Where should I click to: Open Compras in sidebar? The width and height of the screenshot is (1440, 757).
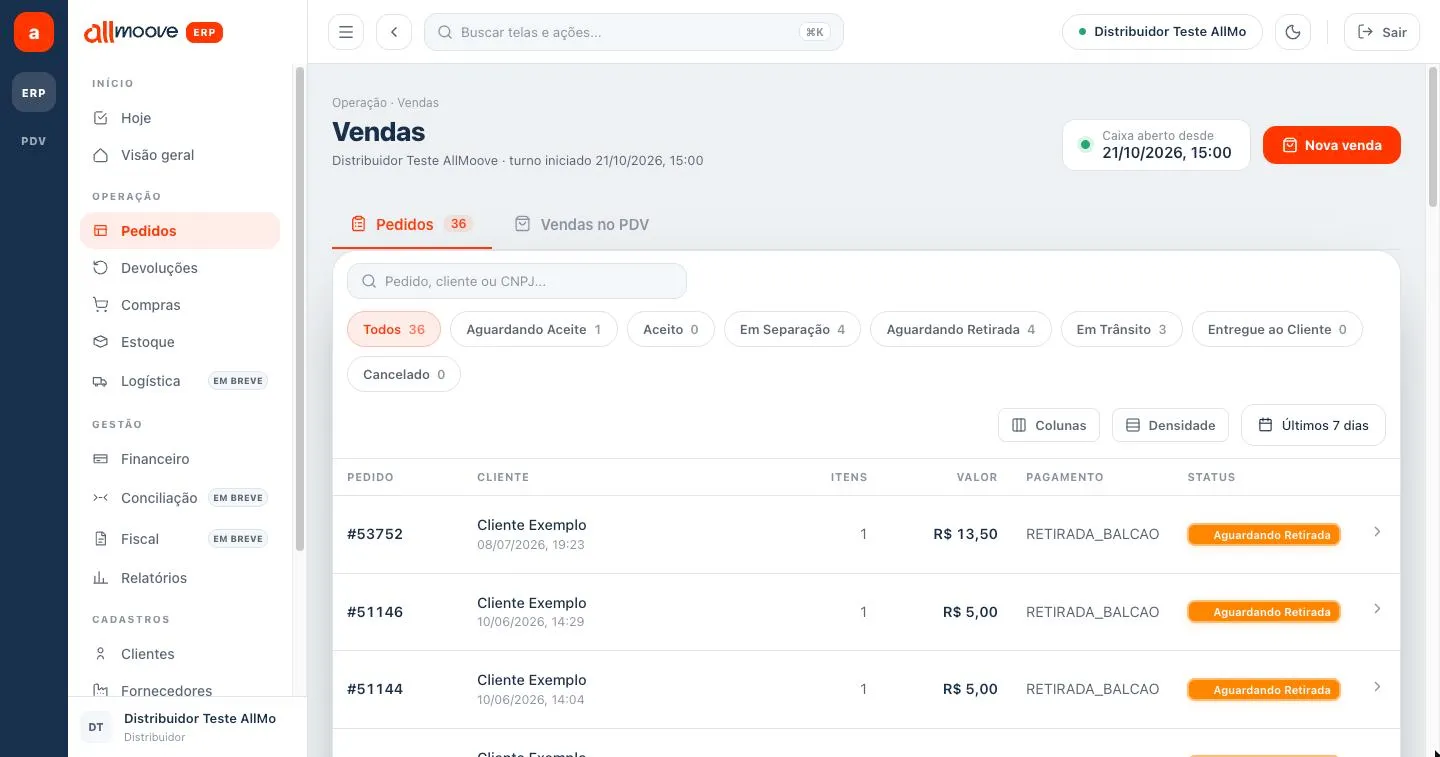click(180, 305)
